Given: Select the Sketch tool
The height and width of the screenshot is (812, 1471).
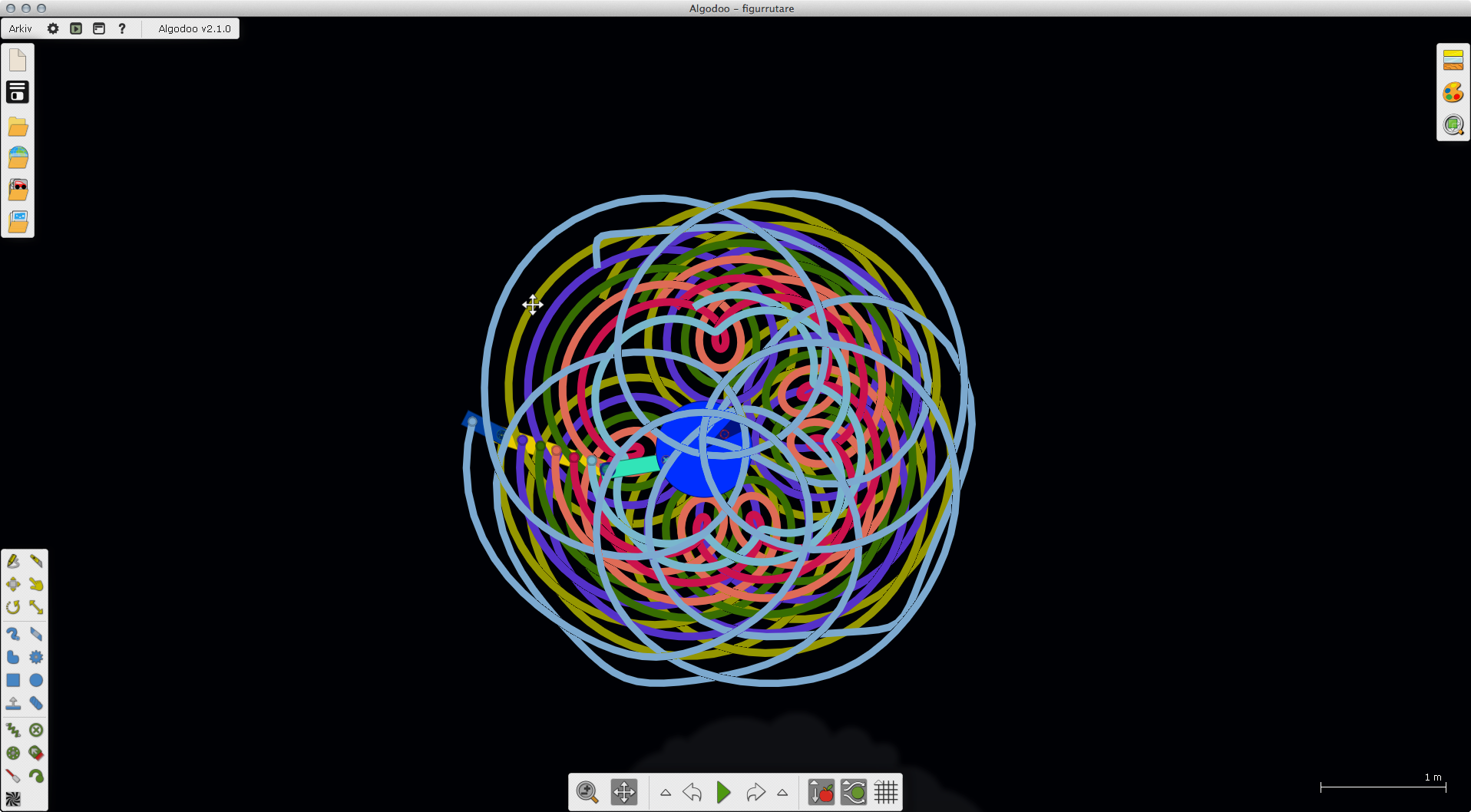Looking at the screenshot, I should coord(13,562).
